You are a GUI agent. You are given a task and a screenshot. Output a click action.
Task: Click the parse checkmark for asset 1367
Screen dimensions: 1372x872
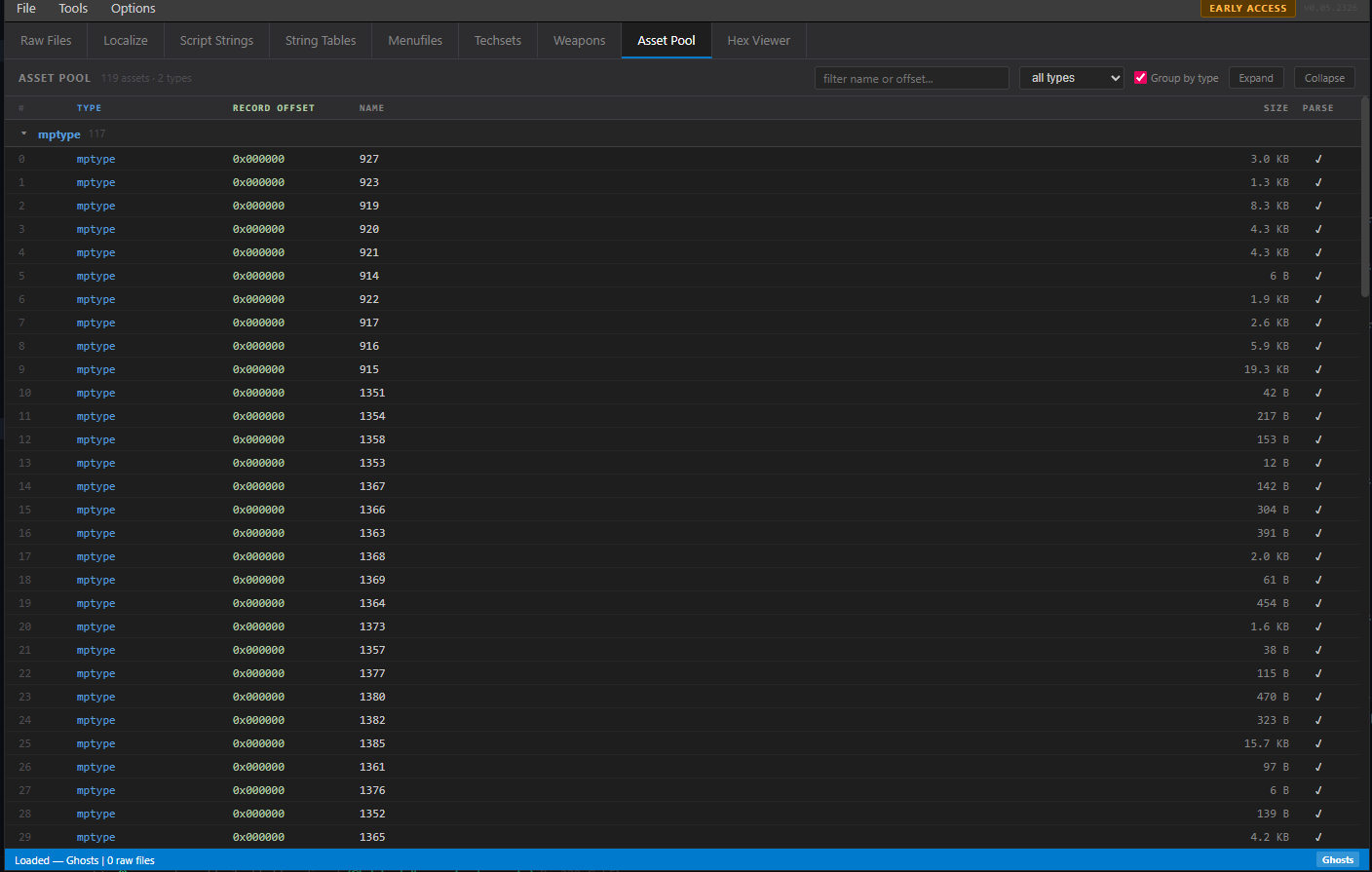[1318, 486]
